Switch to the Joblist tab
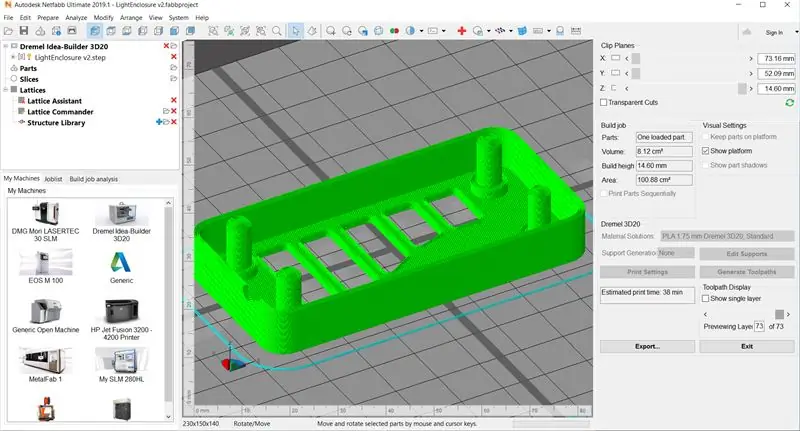The height and width of the screenshot is (431, 800). 53,179
